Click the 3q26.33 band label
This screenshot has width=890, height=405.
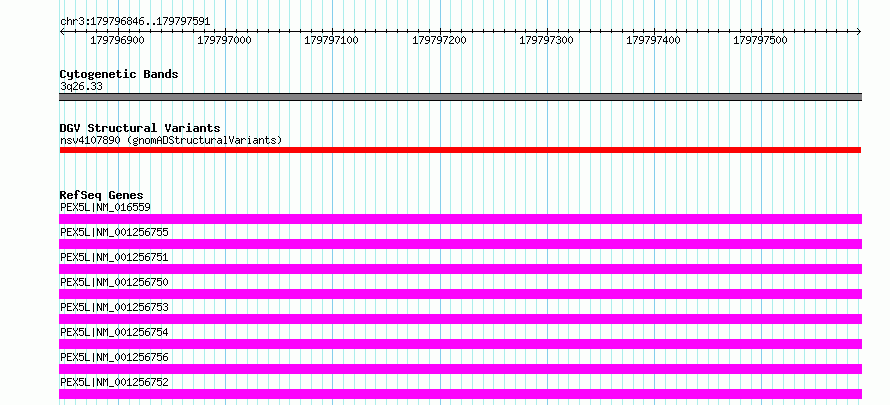tap(81, 87)
